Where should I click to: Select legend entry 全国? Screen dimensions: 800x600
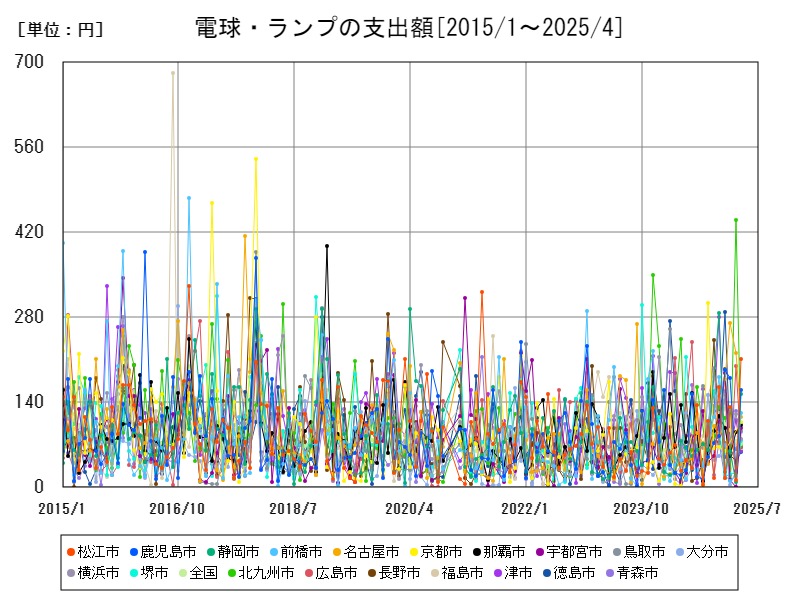[198, 573]
